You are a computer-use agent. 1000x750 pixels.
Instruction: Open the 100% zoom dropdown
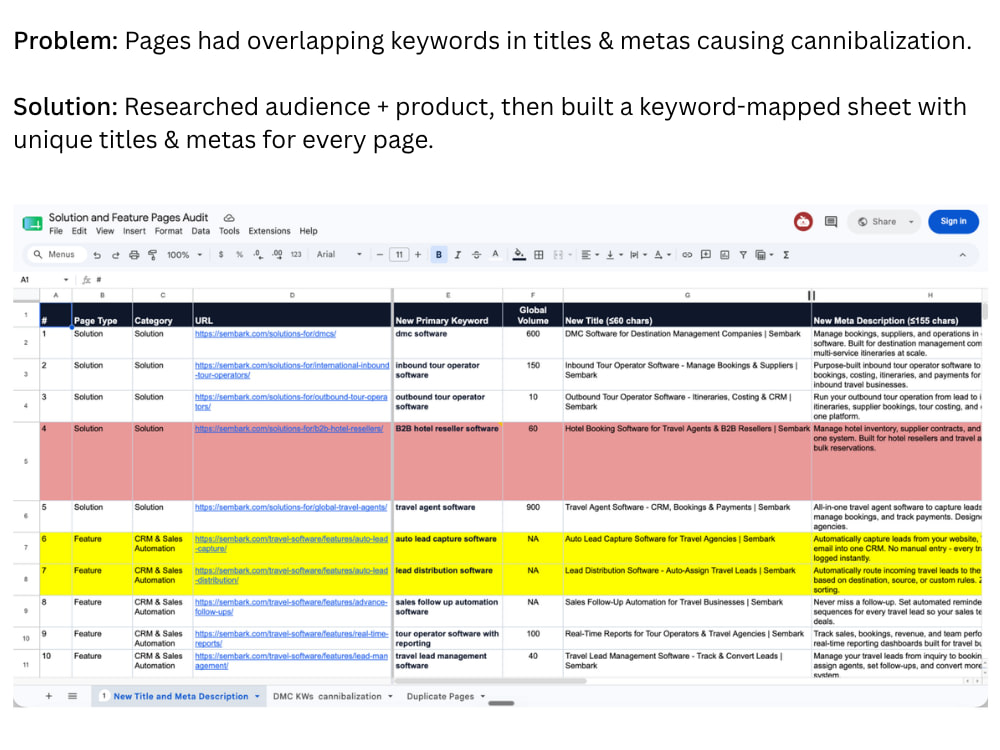coord(184,254)
